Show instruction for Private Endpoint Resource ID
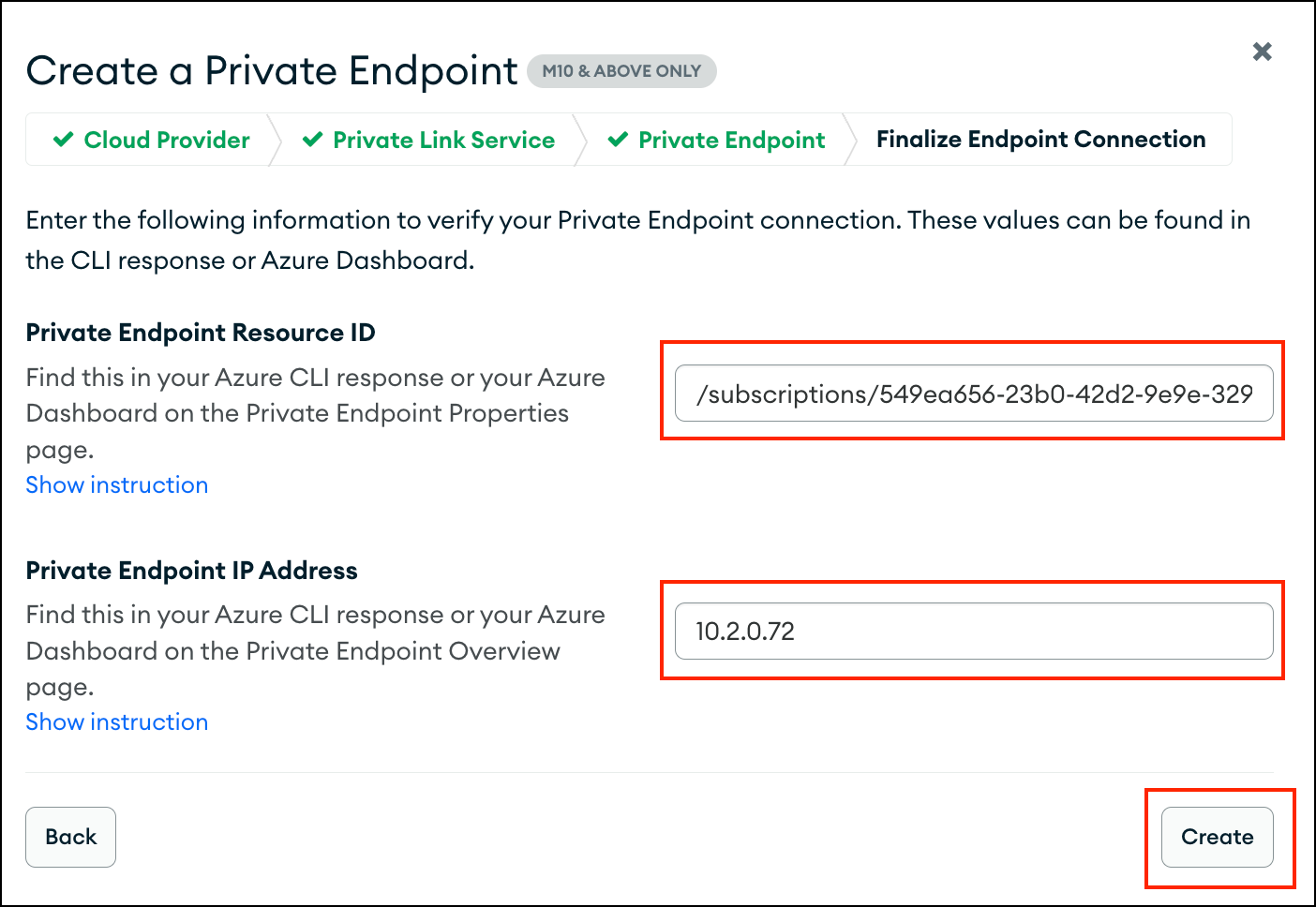Image resolution: width=1316 pixels, height=907 pixels. (x=117, y=485)
